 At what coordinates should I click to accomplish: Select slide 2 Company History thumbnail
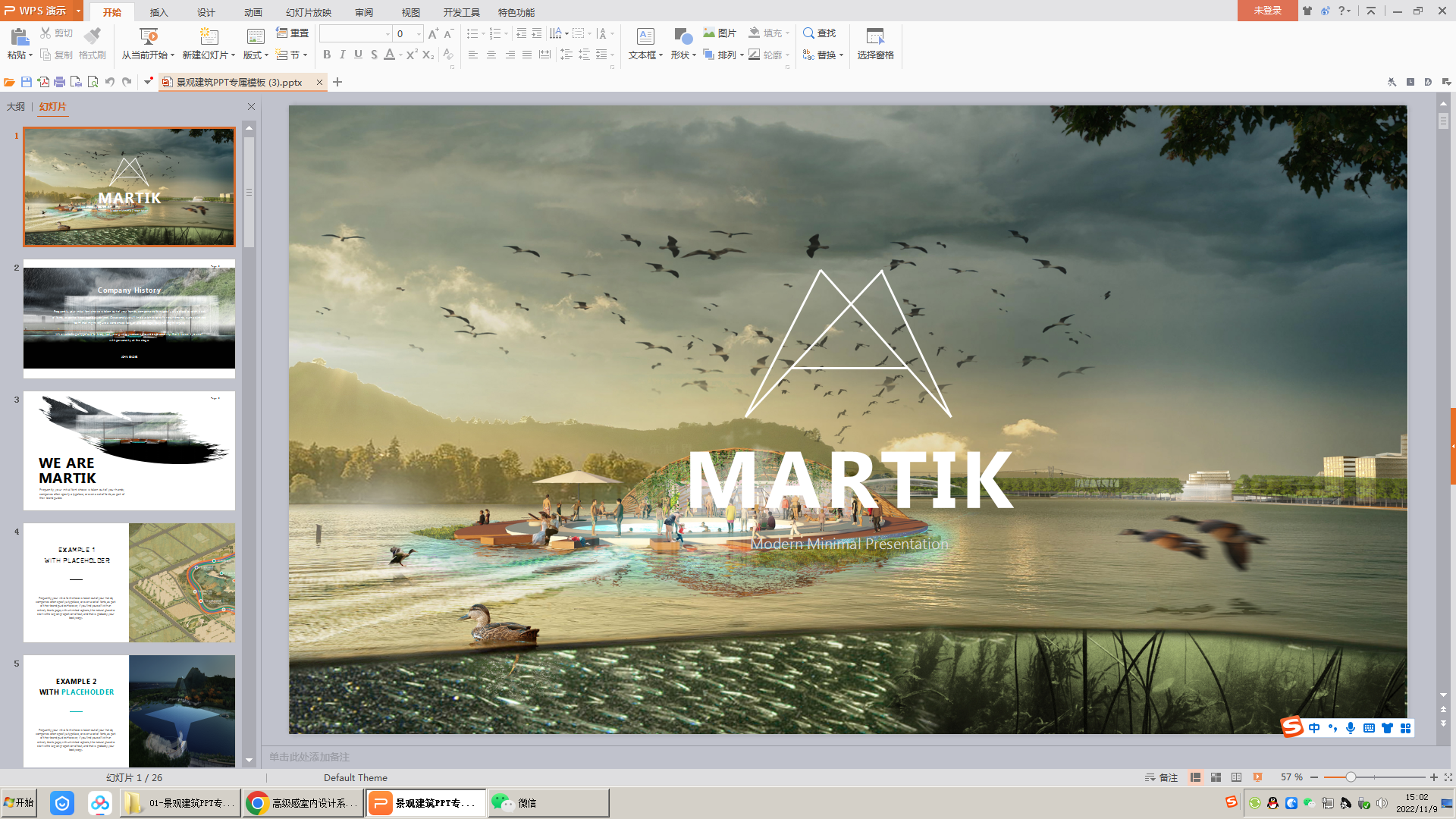(129, 318)
